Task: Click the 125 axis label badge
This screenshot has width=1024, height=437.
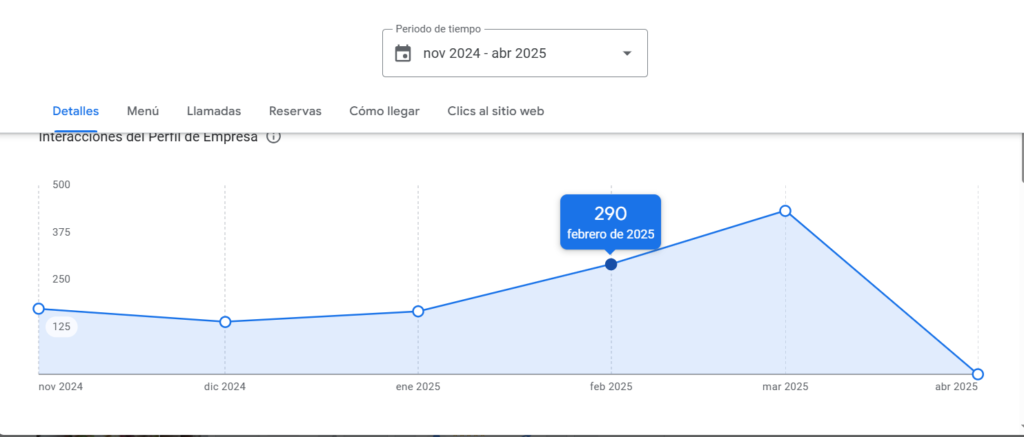Action: click(x=61, y=326)
